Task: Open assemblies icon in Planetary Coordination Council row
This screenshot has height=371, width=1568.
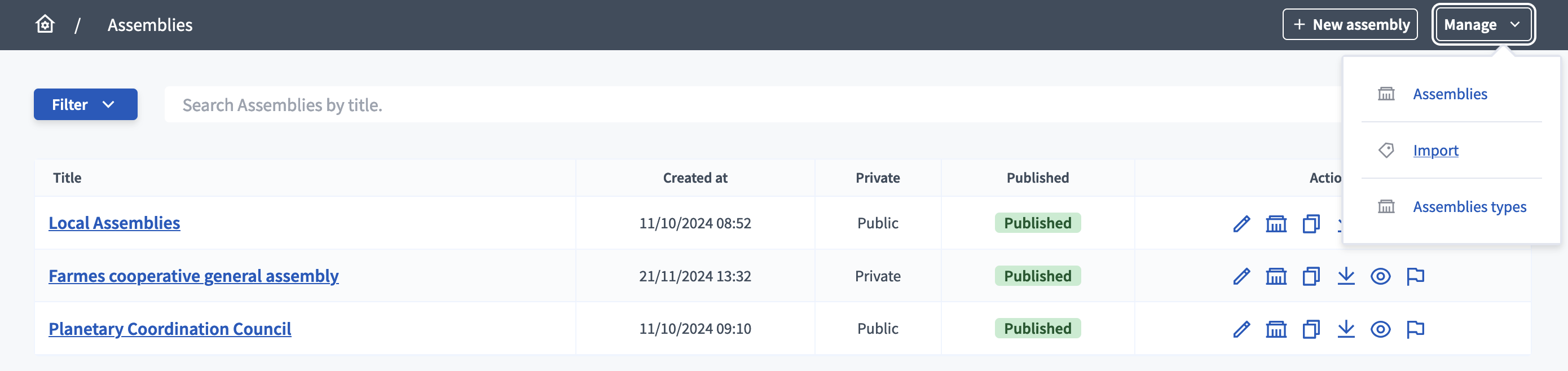Action: tap(1276, 329)
